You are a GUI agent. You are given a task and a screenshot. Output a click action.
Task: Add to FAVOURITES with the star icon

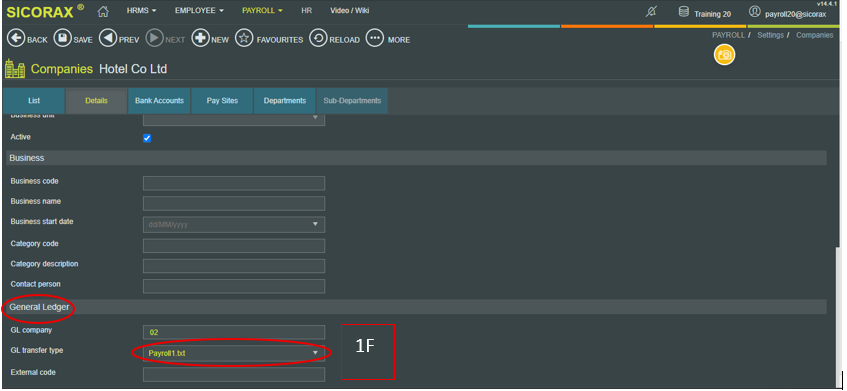(x=244, y=38)
